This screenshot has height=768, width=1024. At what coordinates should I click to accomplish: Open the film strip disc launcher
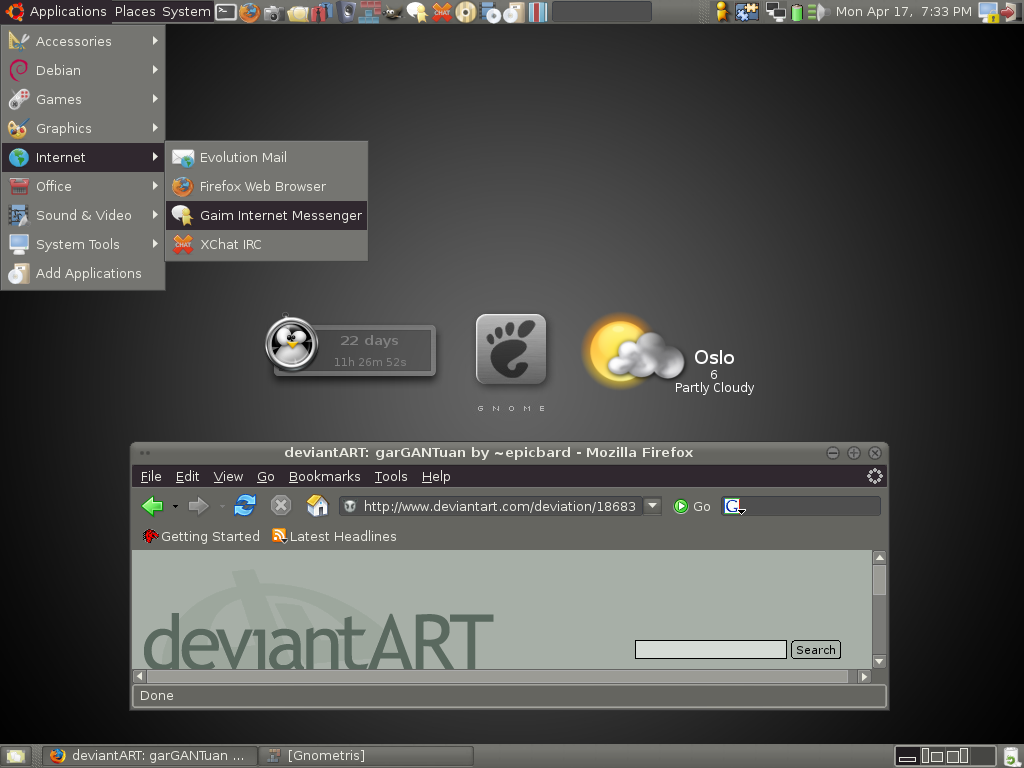tap(490, 12)
